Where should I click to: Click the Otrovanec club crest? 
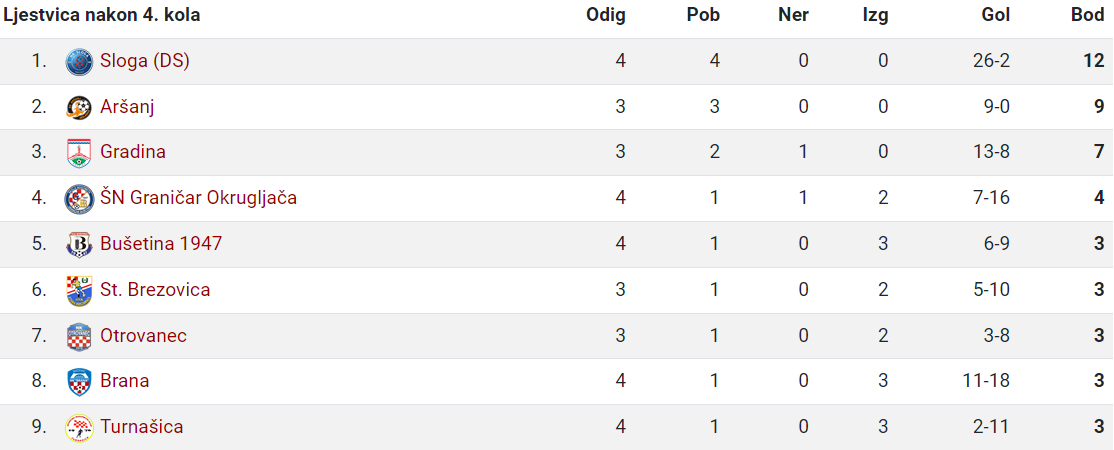pyautogui.click(x=79, y=336)
